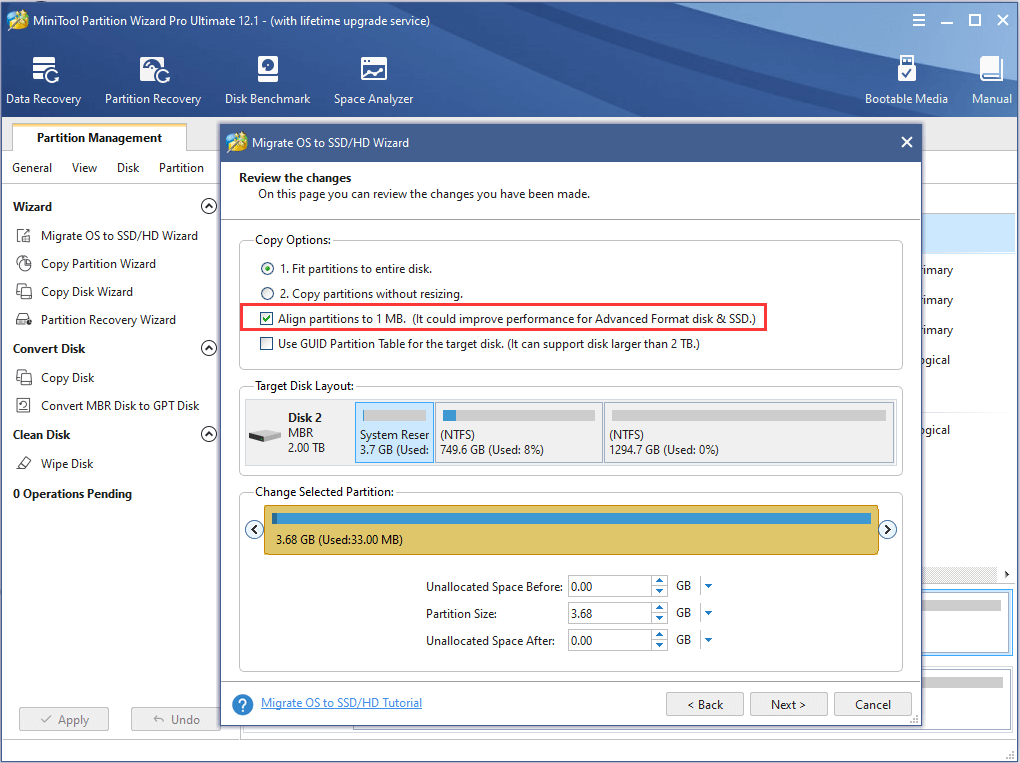Click the Back button
Image resolution: width=1020 pixels, height=763 pixels.
point(705,704)
